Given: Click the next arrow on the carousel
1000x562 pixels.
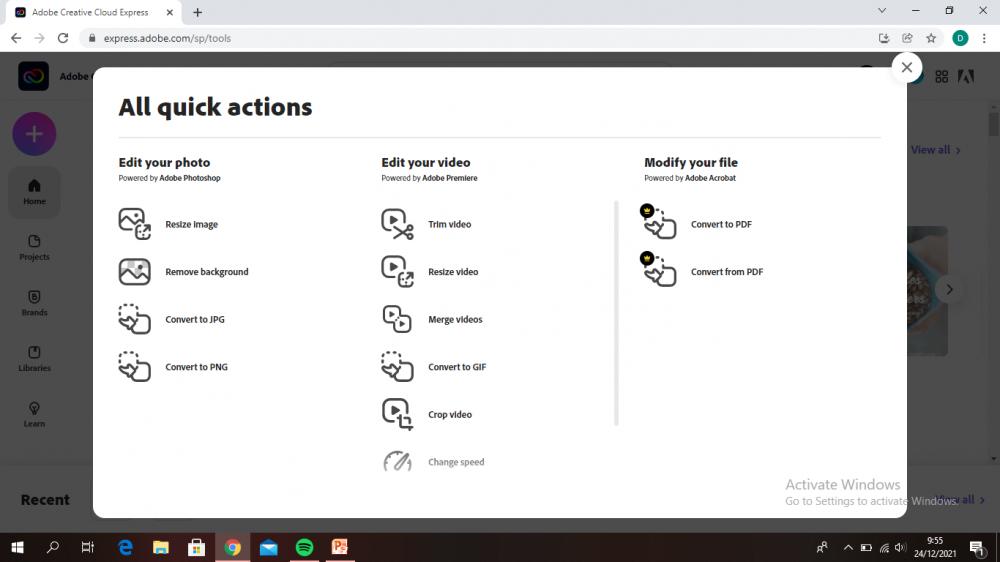Looking at the screenshot, I should click(x=949, y=290).
